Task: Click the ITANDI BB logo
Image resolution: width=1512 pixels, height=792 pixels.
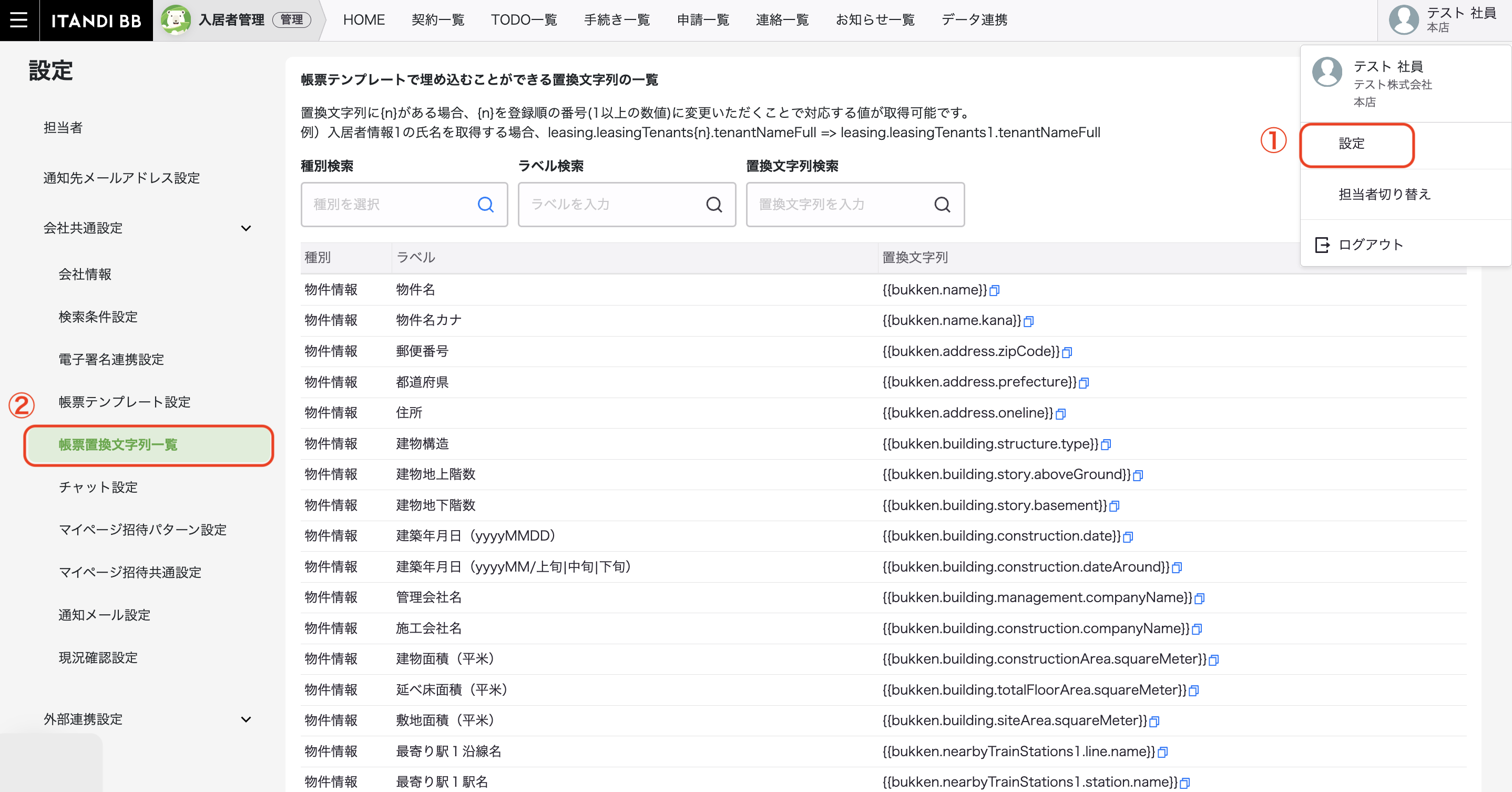Action: coord(96,21)
